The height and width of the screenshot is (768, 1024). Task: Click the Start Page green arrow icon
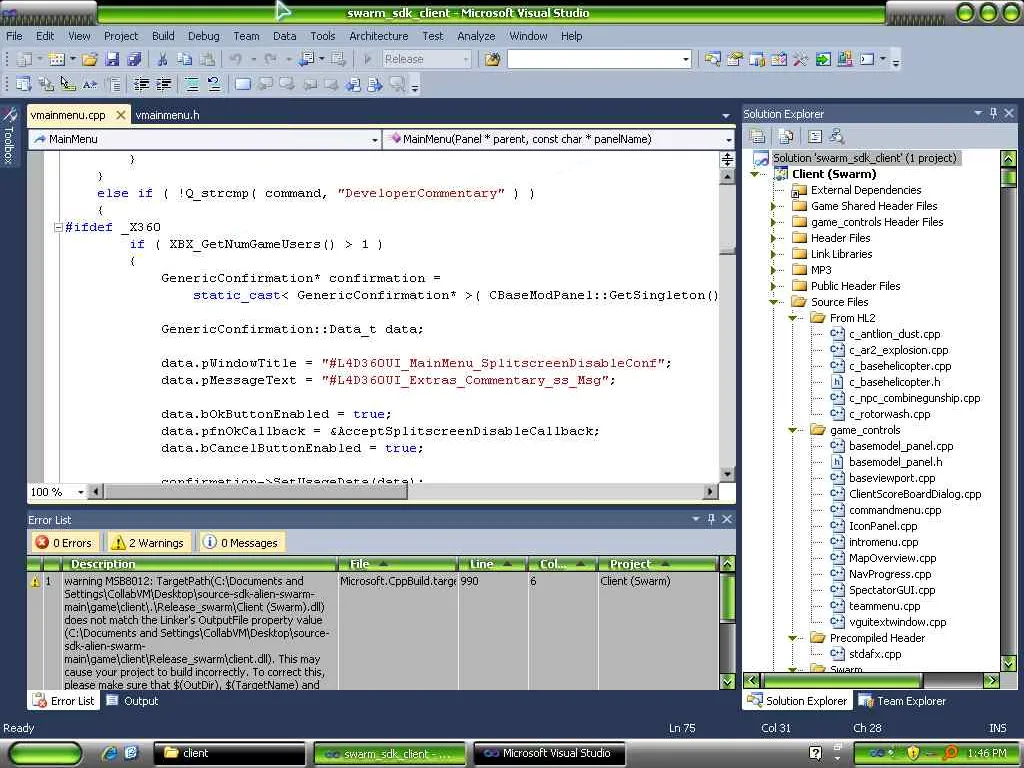click(823, 59)
